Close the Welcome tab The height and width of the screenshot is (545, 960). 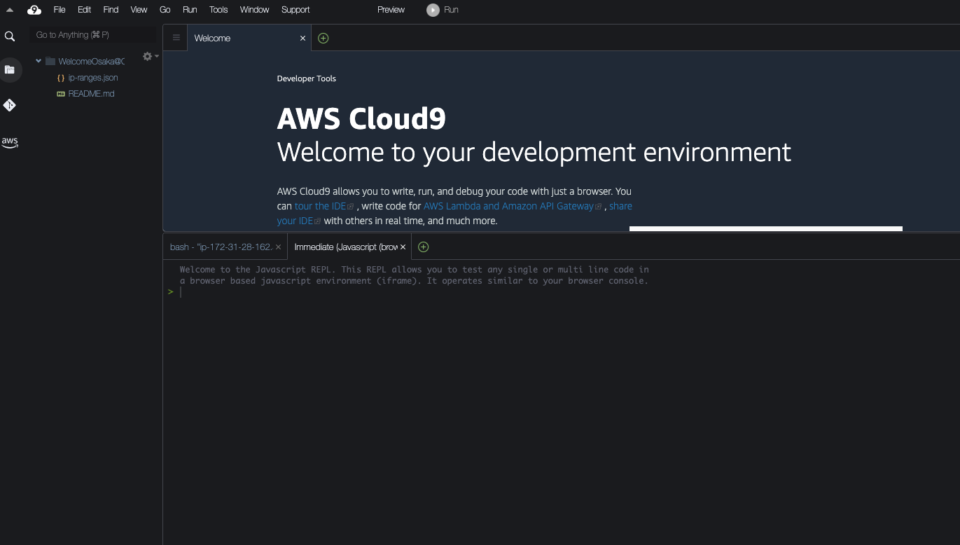pyautogui.click(x=302, y=38)
